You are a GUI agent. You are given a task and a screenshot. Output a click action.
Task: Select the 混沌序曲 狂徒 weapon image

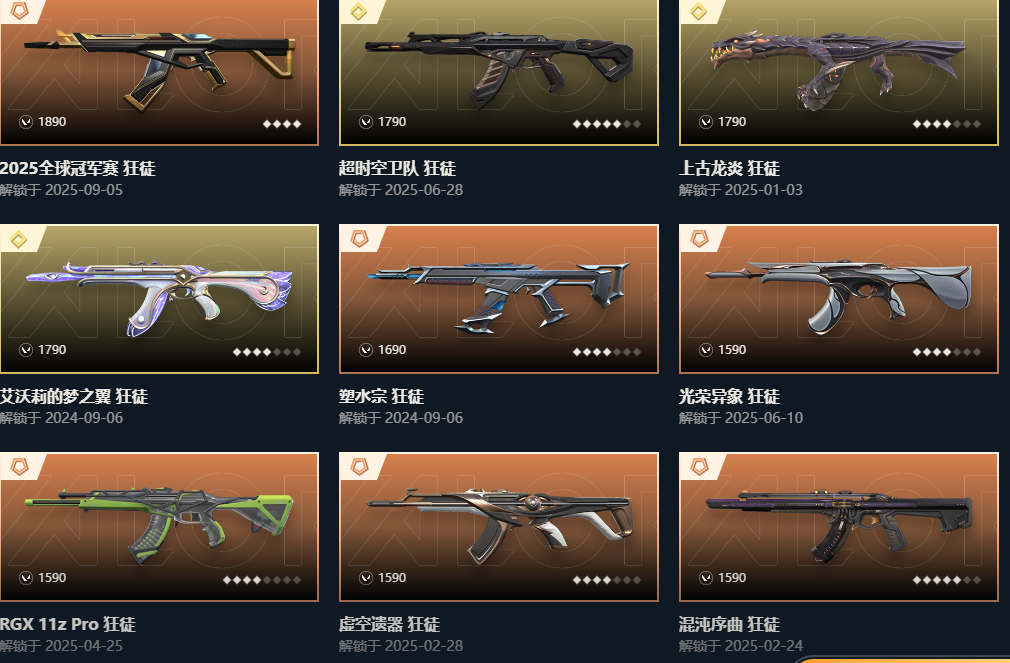pos(839,527)
